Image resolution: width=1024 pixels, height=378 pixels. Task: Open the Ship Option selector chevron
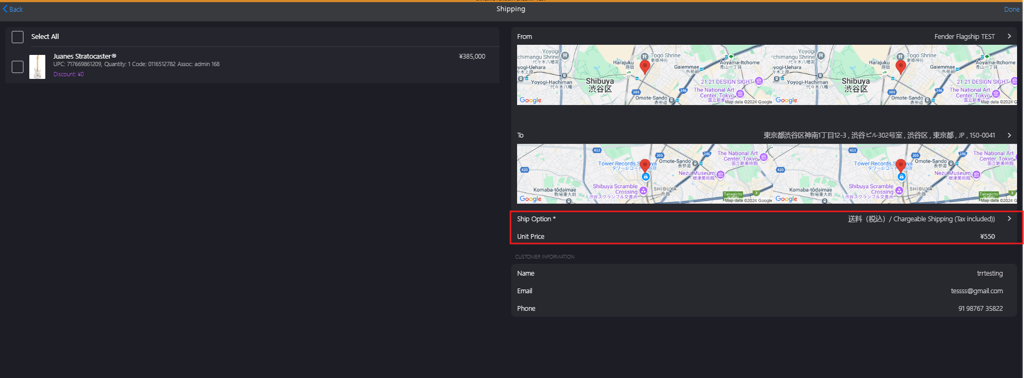tap(1009, 219)
